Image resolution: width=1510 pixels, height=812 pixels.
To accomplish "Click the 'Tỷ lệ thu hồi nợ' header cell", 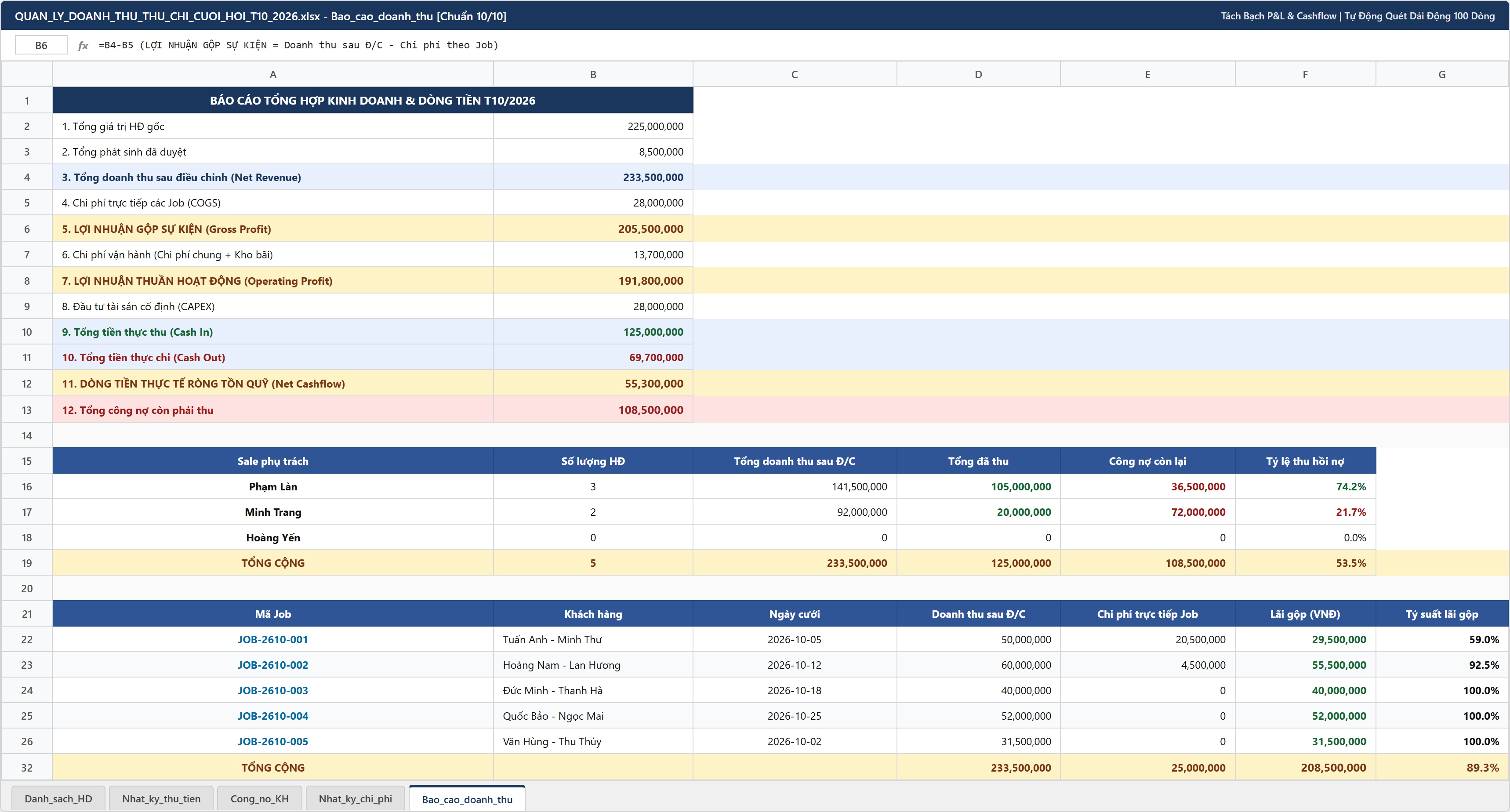I will 1305,461.
